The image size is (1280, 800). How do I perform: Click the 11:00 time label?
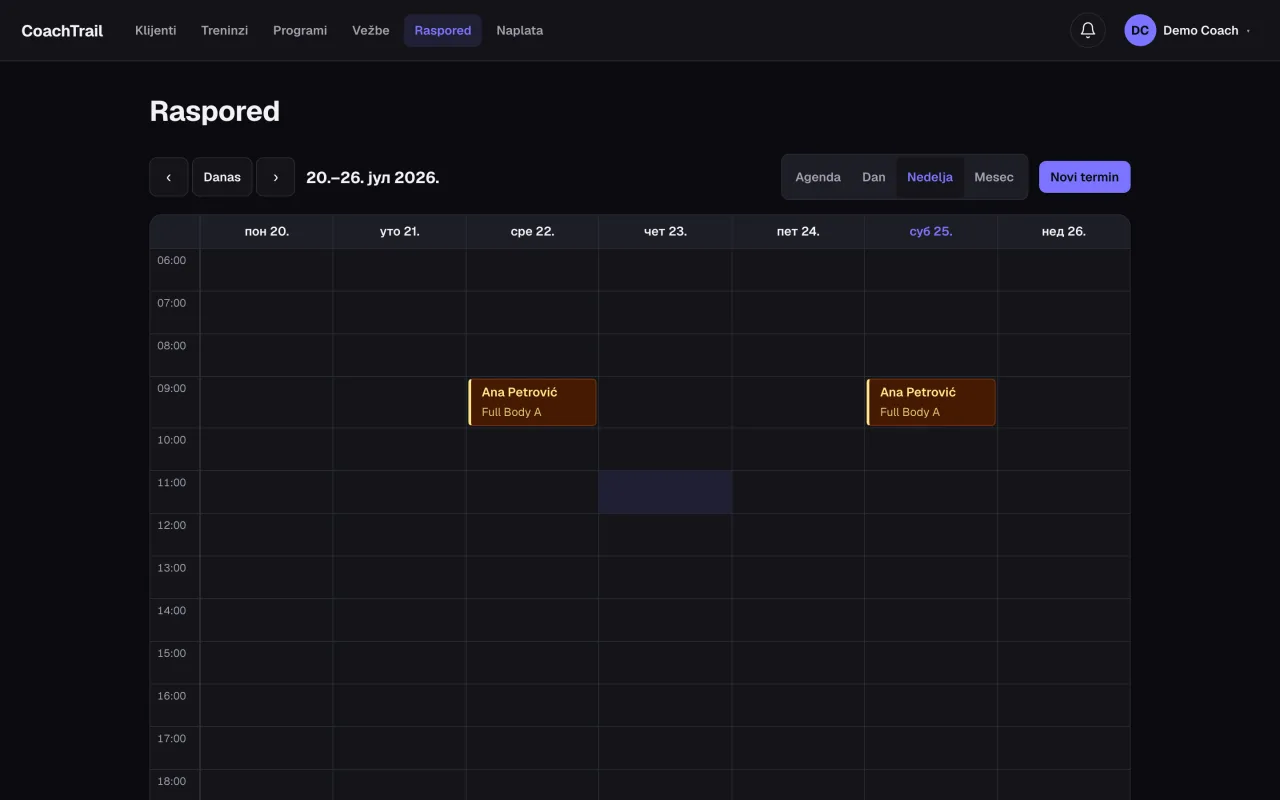coord(172,482)
